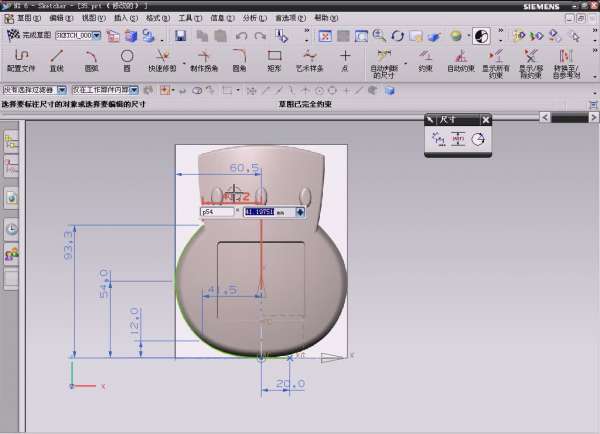Open the dimension value dropdown arrow
Screen dimensions: 600x434
pos(300,212)
